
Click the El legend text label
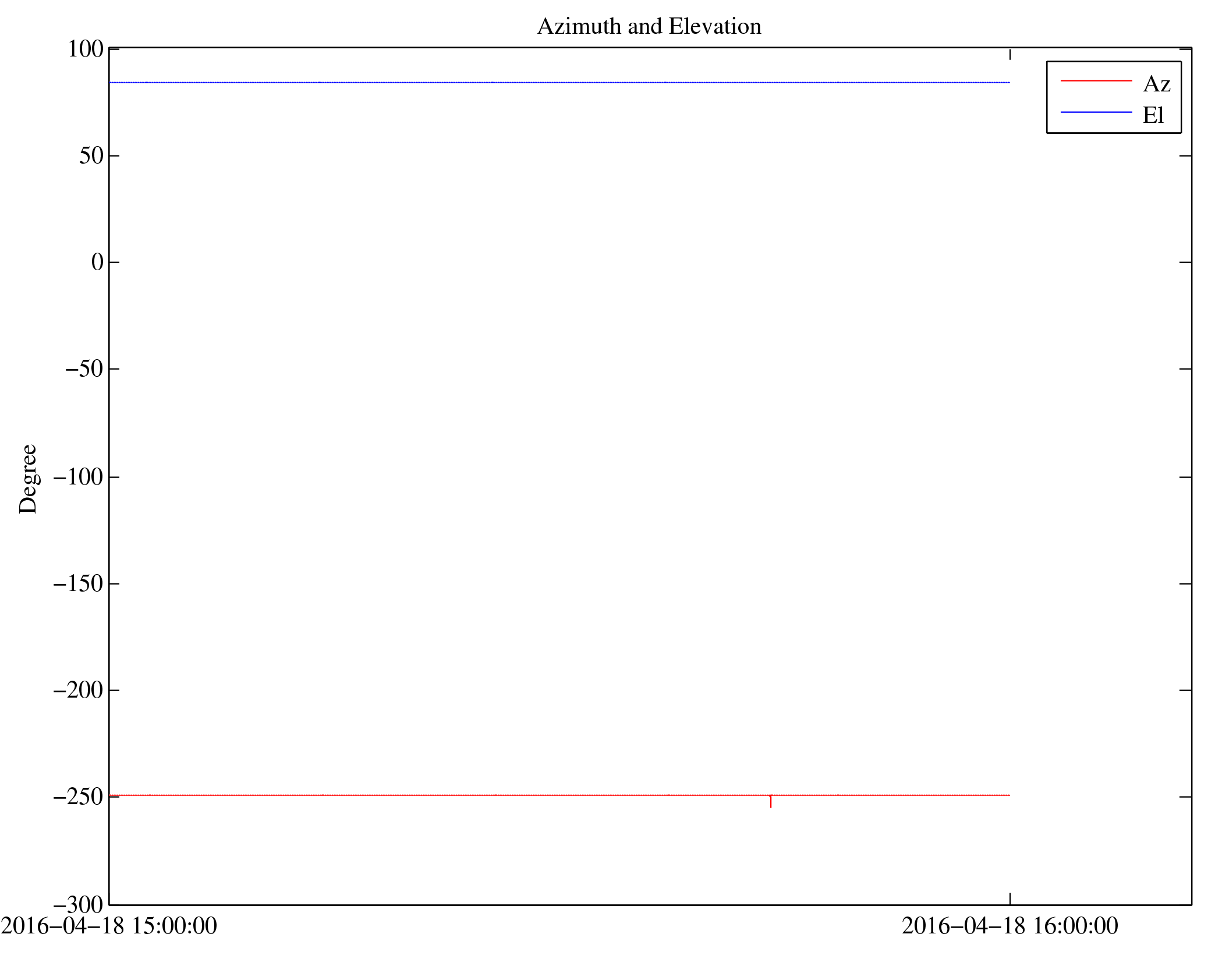coord(1152,115)
